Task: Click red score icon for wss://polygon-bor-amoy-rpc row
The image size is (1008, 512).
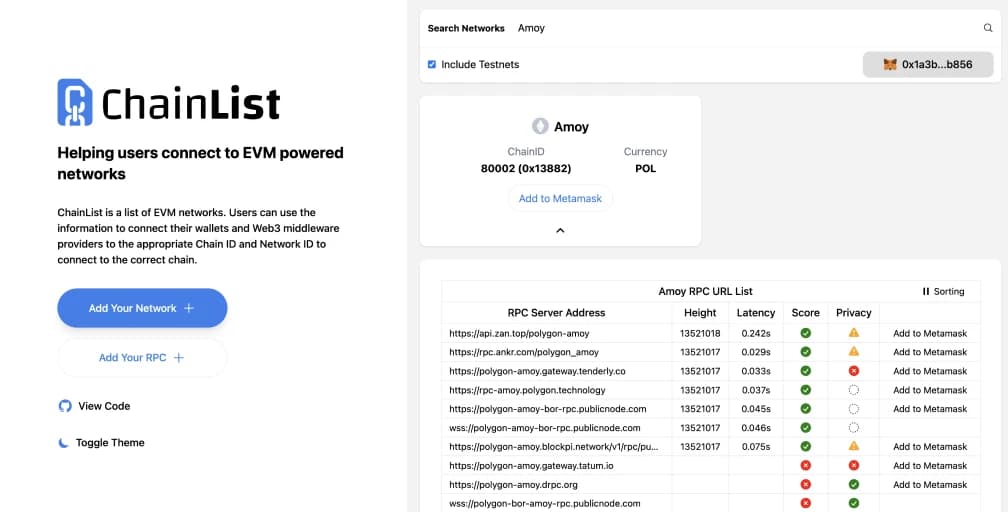Action: click(806, 504)
